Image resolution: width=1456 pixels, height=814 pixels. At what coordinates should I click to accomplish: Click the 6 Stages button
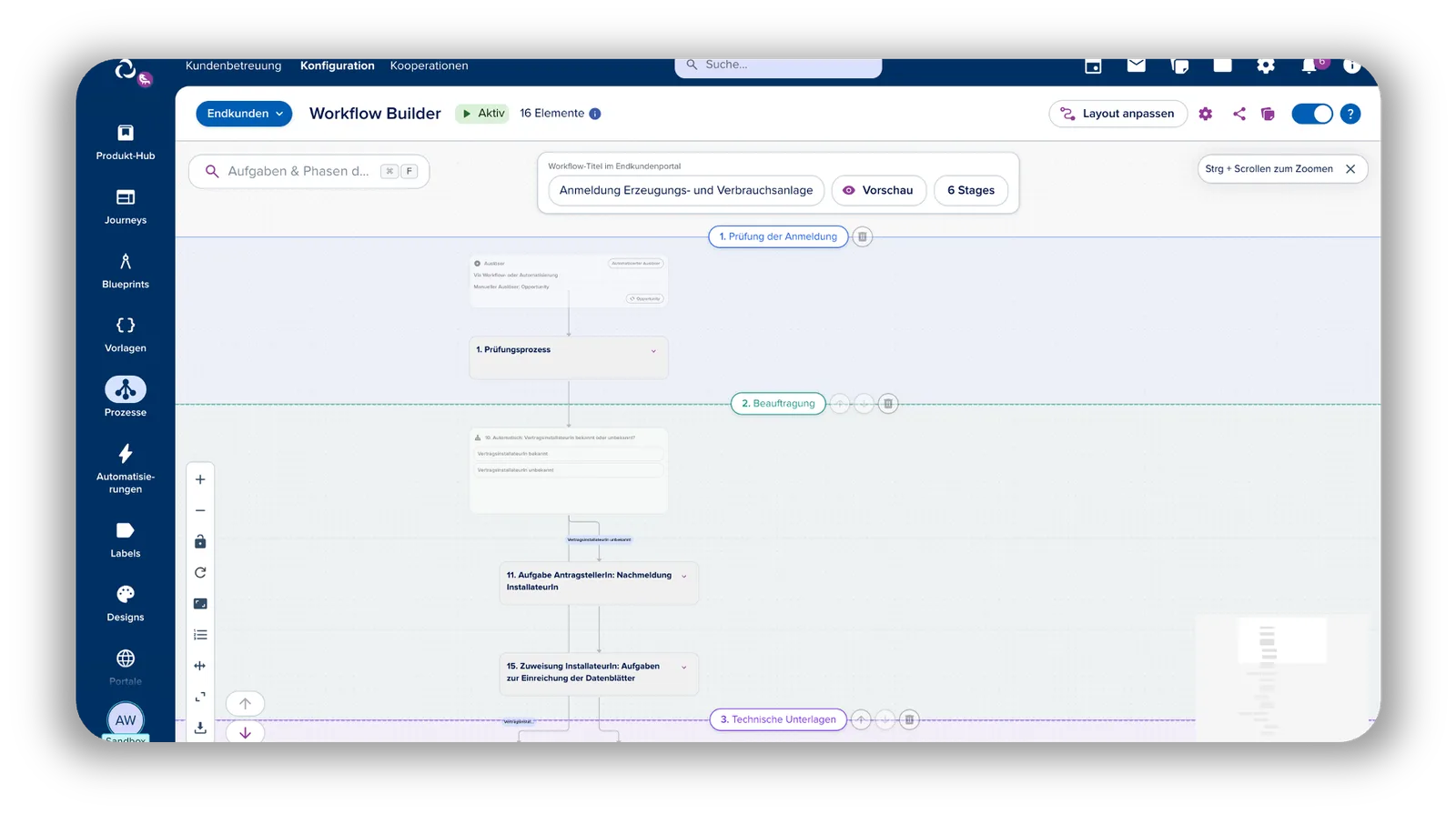(971, 190)
